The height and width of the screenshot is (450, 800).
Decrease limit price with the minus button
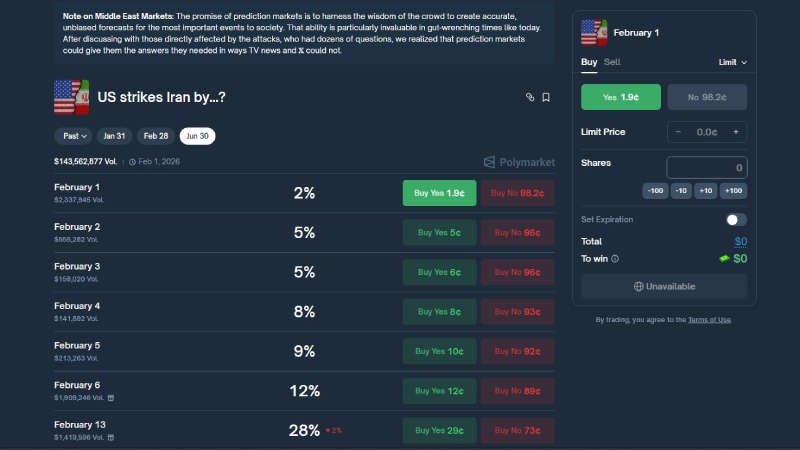click(679, 131)
